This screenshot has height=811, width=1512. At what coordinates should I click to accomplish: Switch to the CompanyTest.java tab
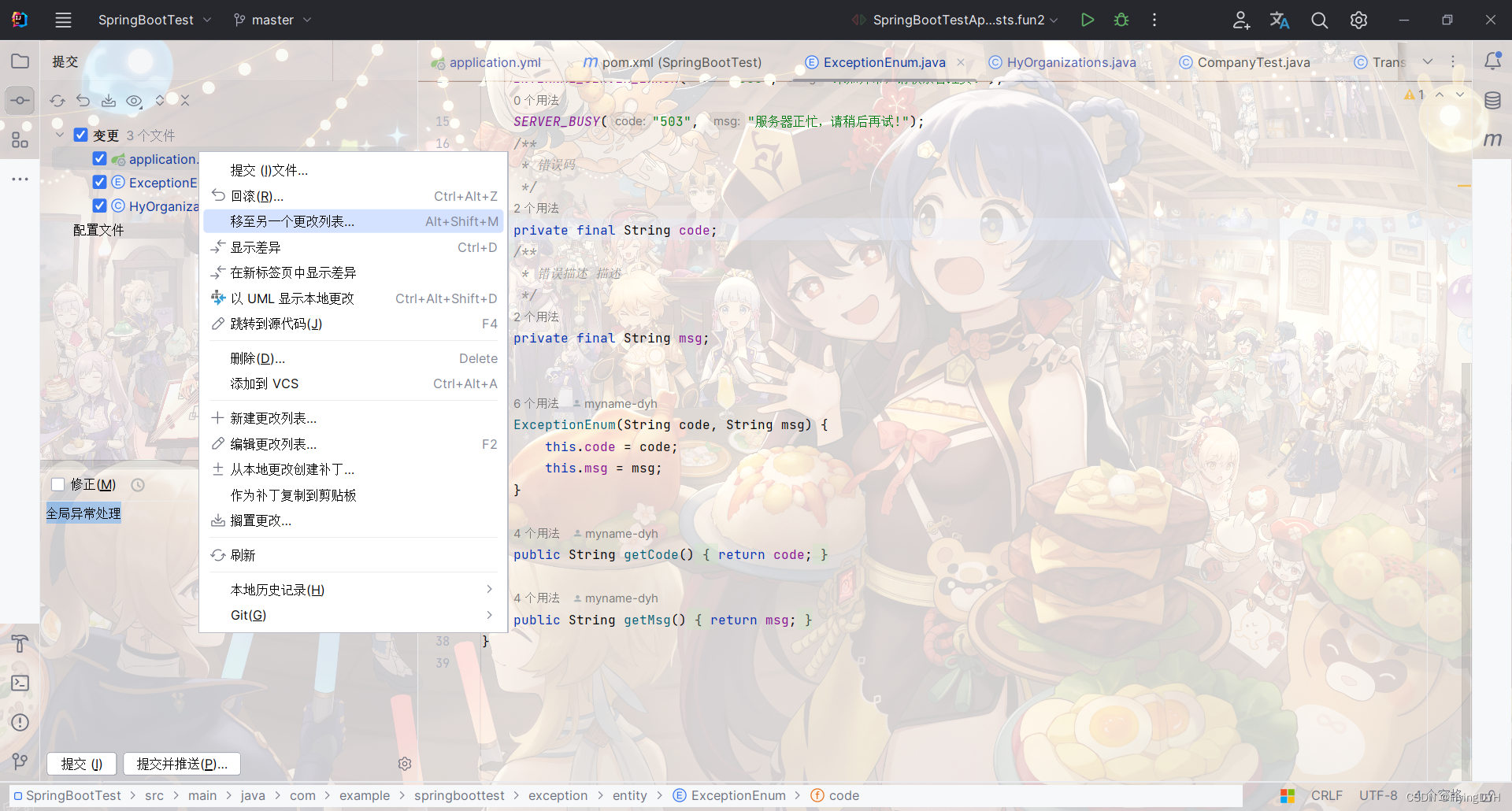coord(1244,62)
